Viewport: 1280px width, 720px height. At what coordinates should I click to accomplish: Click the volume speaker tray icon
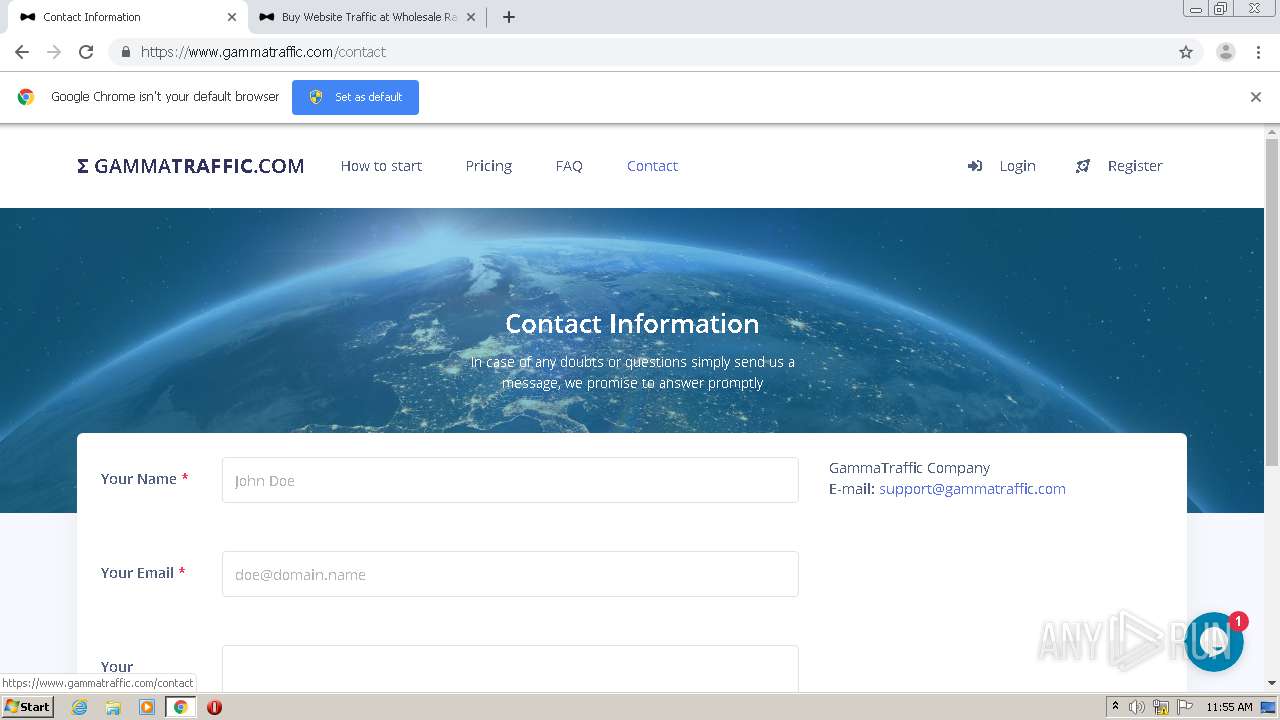coord(1137,707)
